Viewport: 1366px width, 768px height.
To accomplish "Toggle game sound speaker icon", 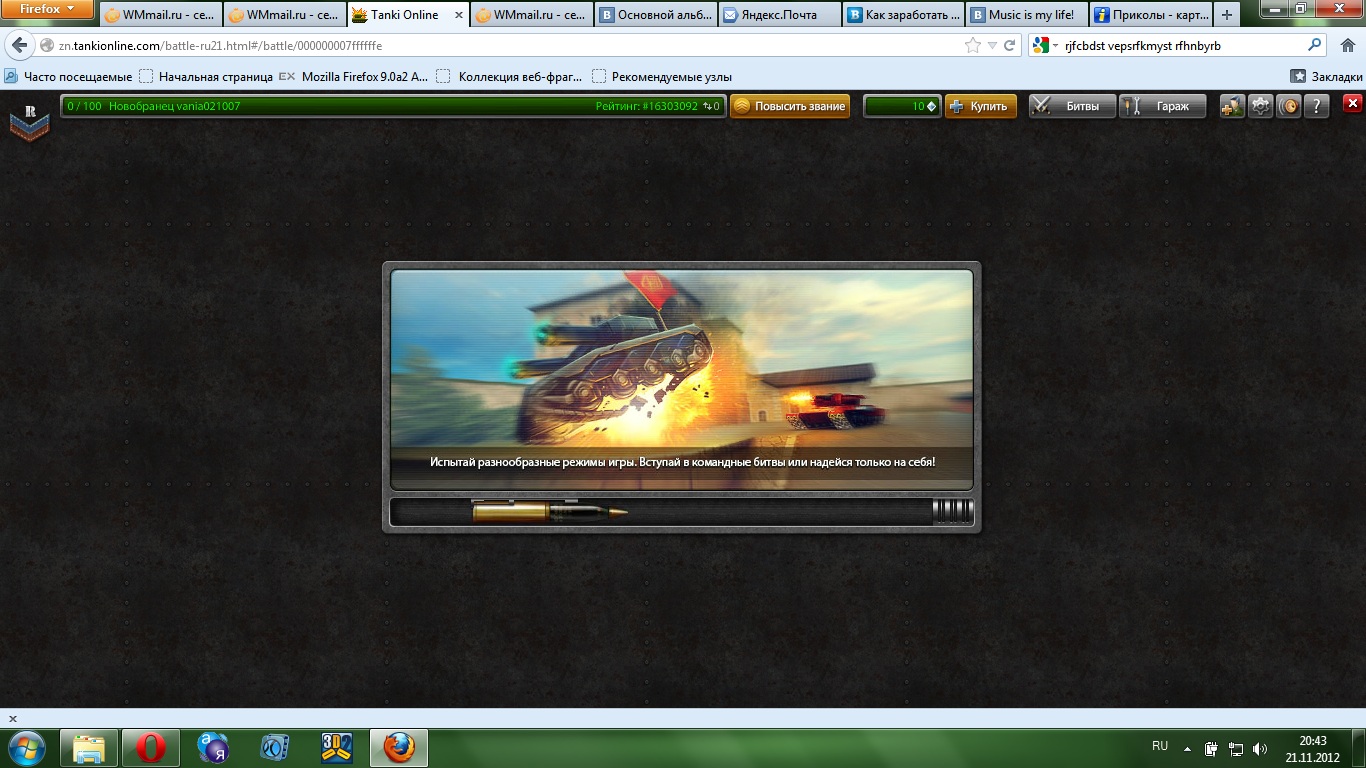I will [1289, 106].
